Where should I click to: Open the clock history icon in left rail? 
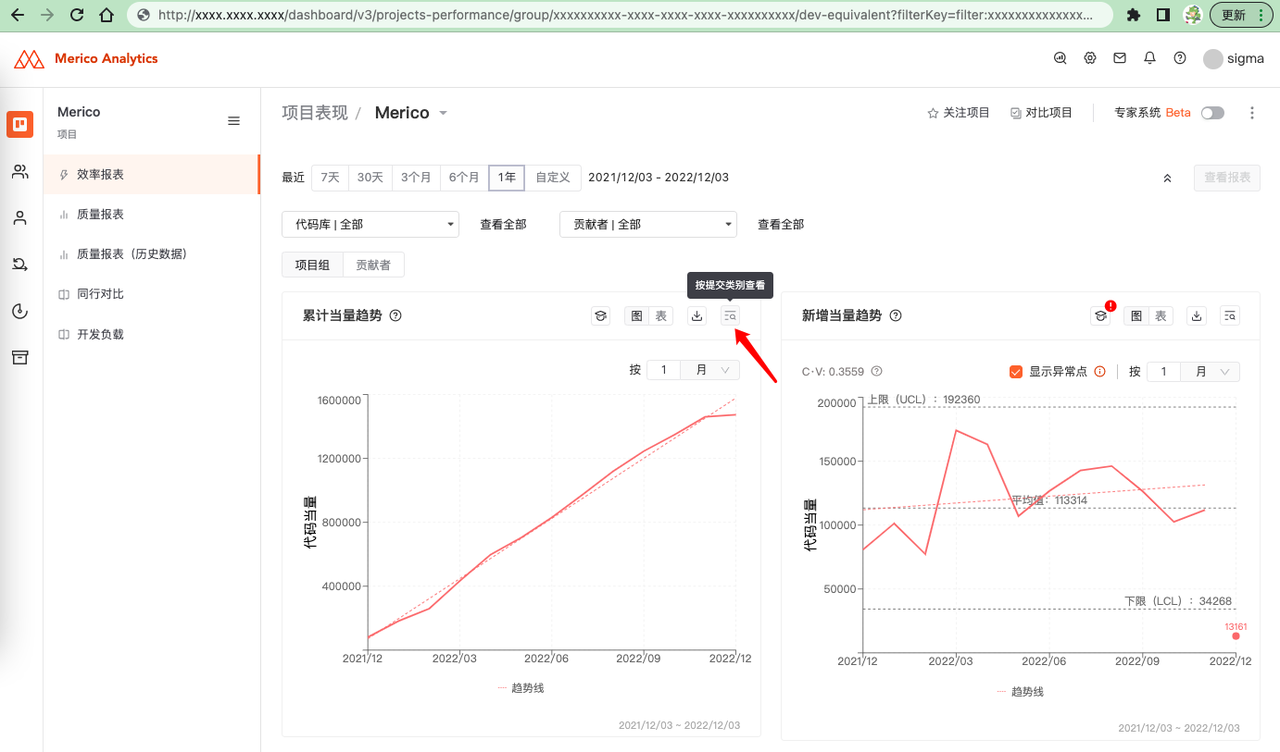coord(20,311)
